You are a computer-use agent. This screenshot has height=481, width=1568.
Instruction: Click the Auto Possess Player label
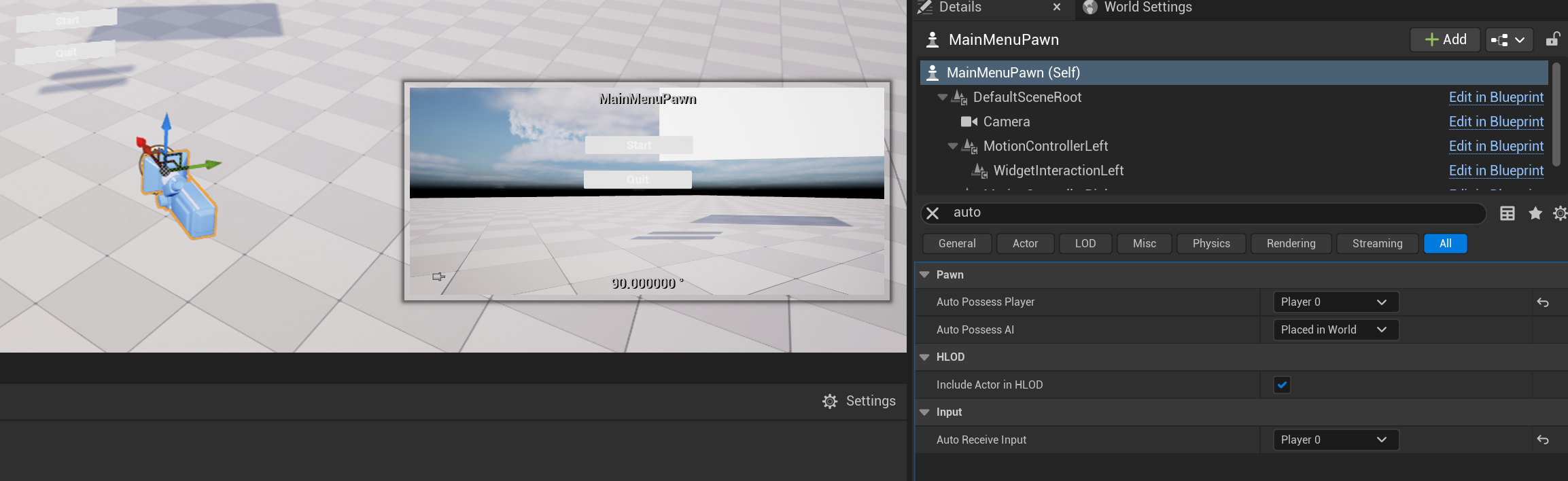(x=986, y=302)
